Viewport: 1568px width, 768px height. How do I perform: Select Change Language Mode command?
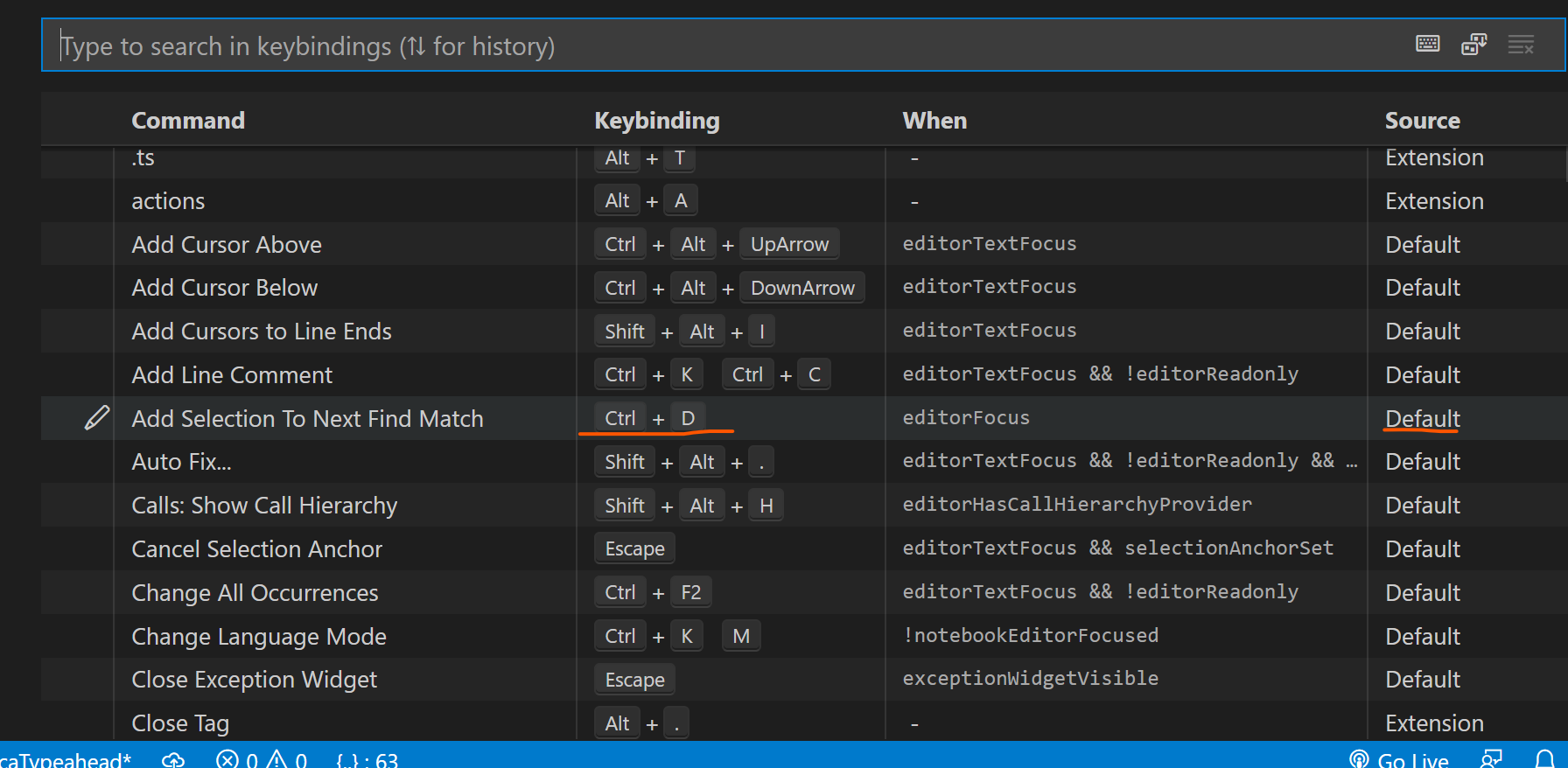click(x=259, y=636)
